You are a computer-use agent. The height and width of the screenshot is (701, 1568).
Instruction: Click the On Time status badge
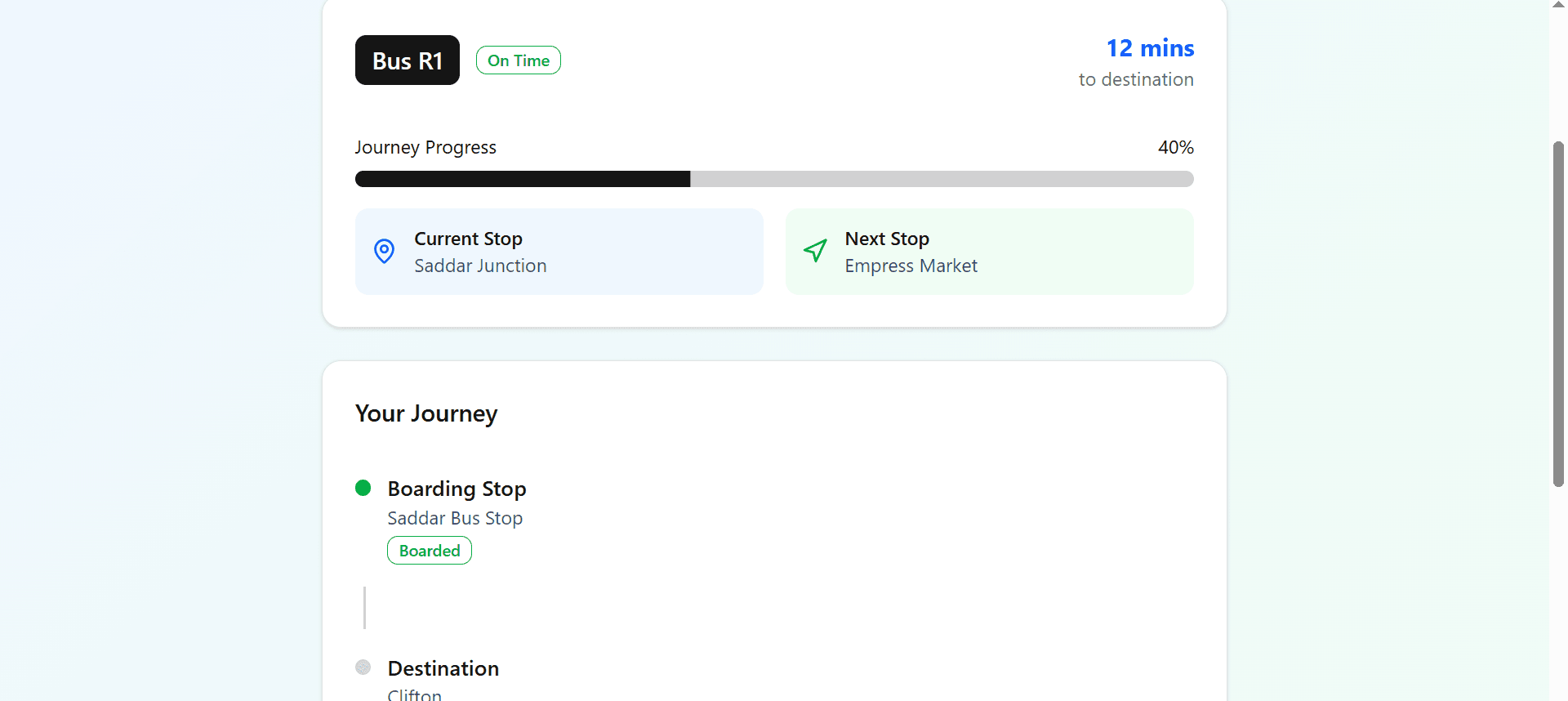coord(518,60)
